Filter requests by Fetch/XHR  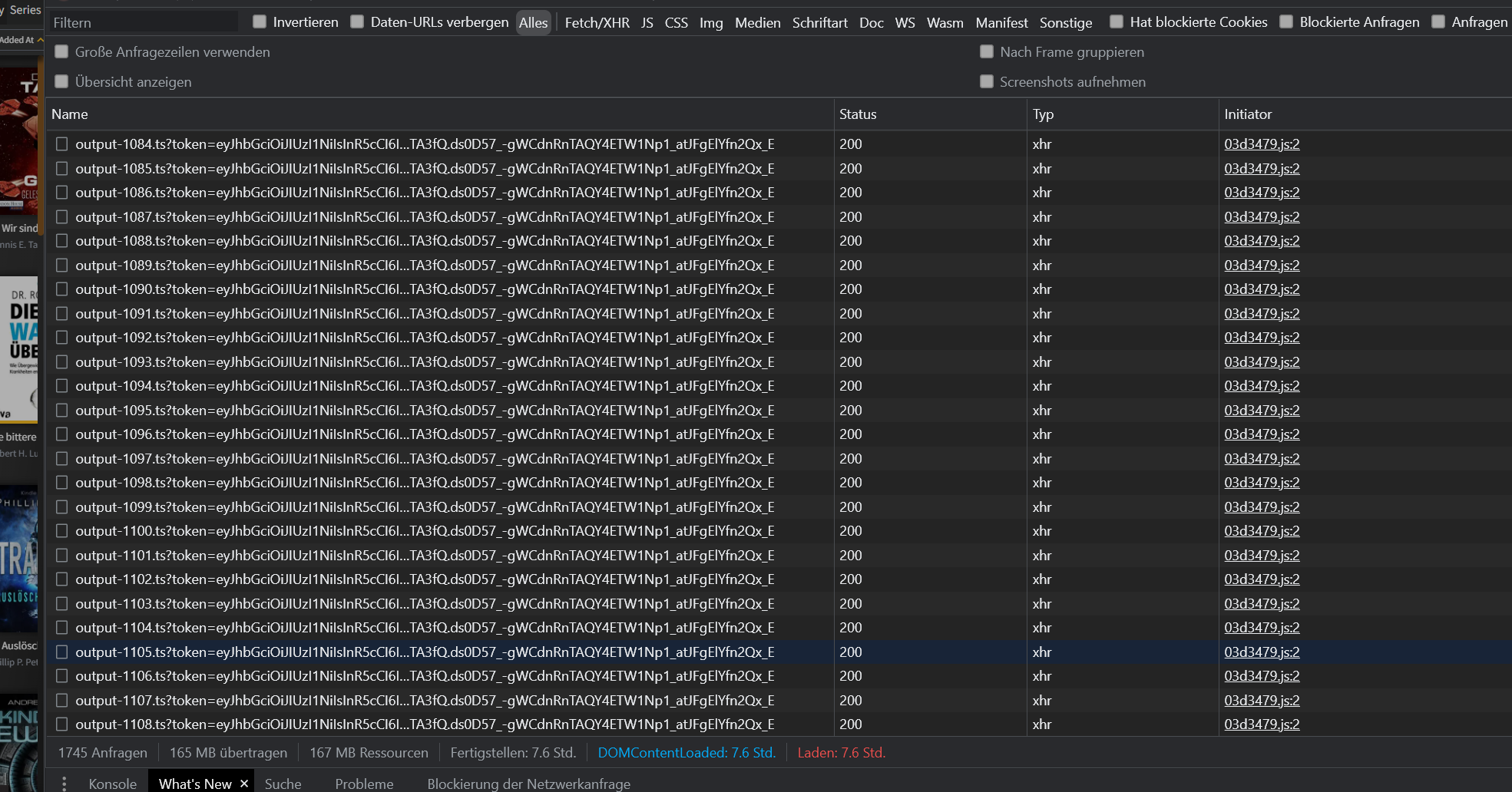tap(597, 22)
